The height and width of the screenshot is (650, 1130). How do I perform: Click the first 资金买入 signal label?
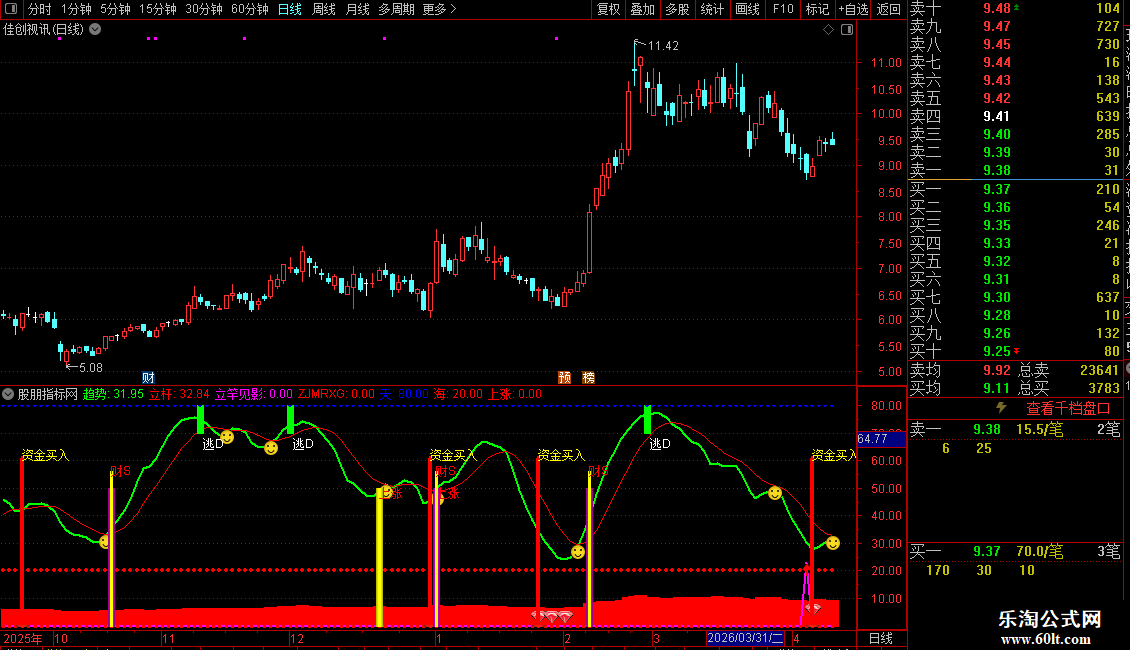(x=45, y=455)
